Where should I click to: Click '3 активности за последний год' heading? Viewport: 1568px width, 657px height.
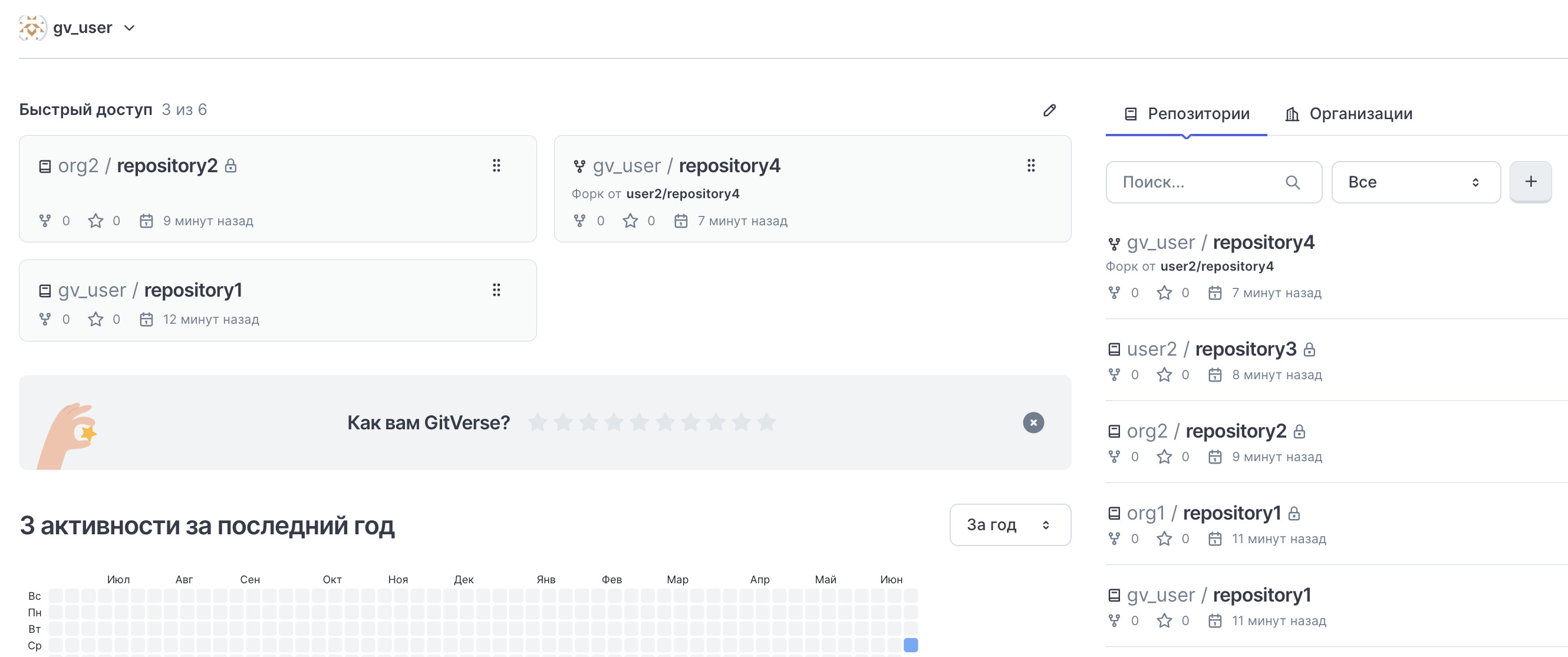207,525
